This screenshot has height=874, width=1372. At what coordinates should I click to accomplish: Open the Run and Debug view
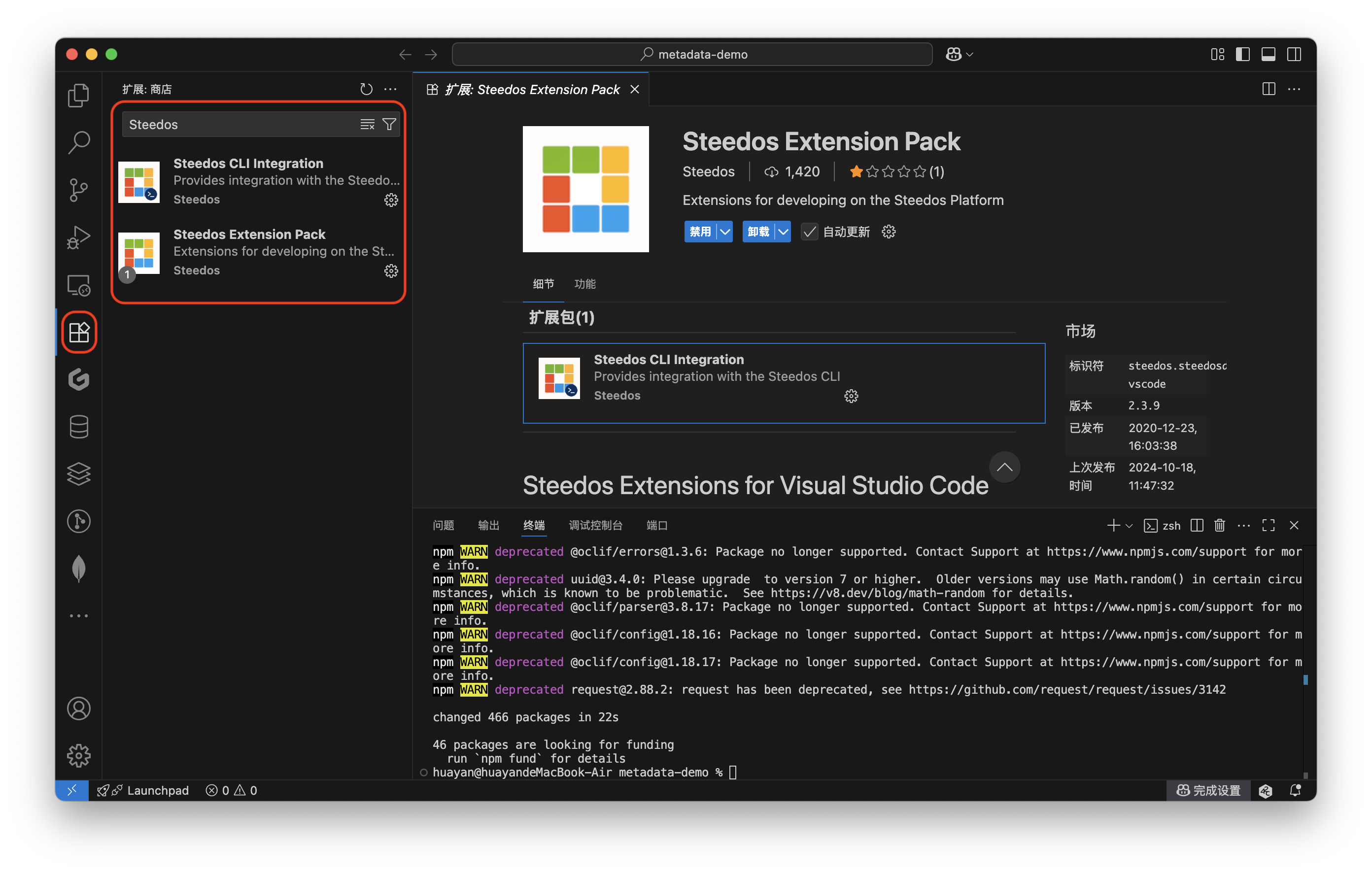[79, 237]
